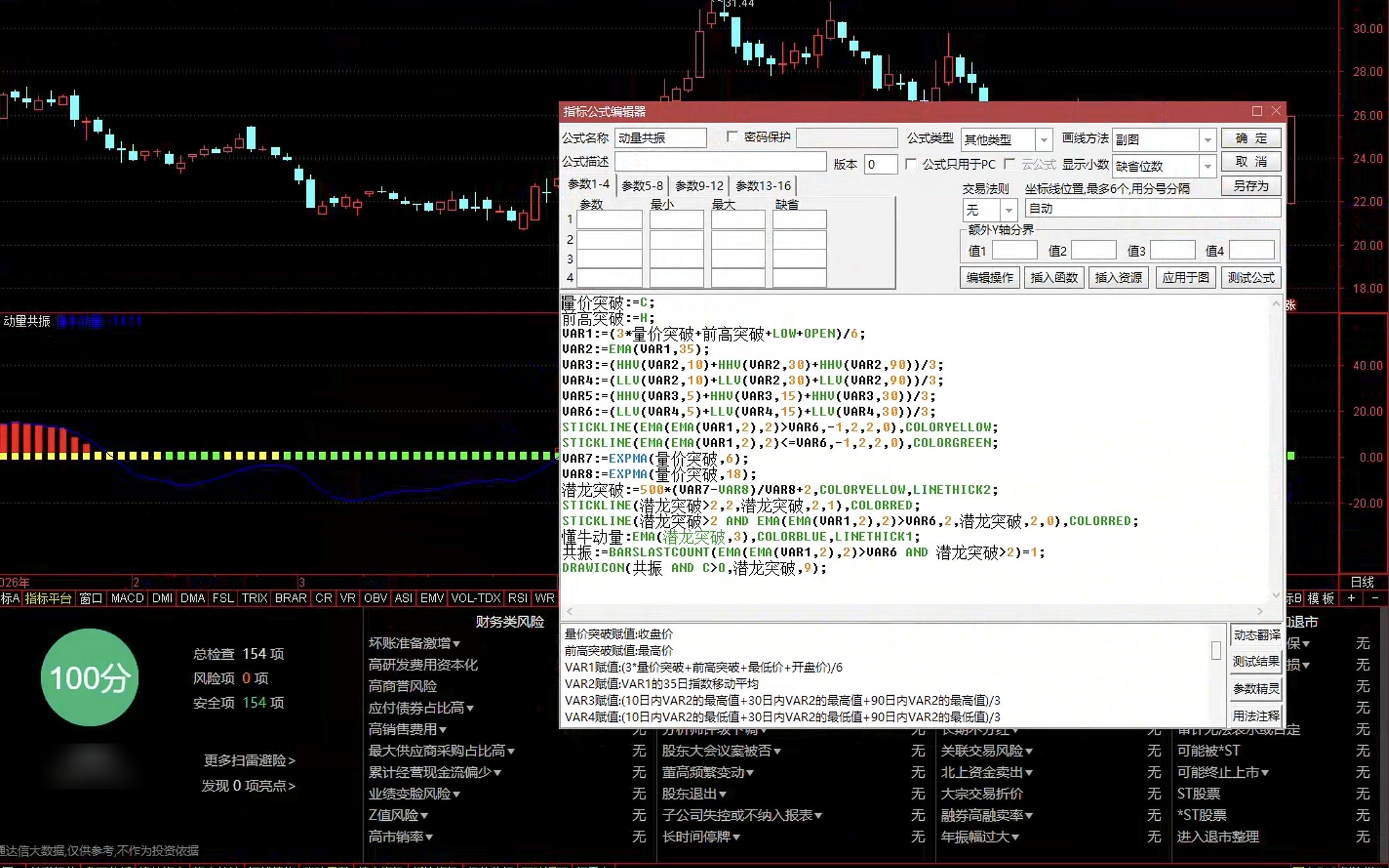Expand 最大供应商采购占比高 risk item
The image size is (1389, 868).
441,751
